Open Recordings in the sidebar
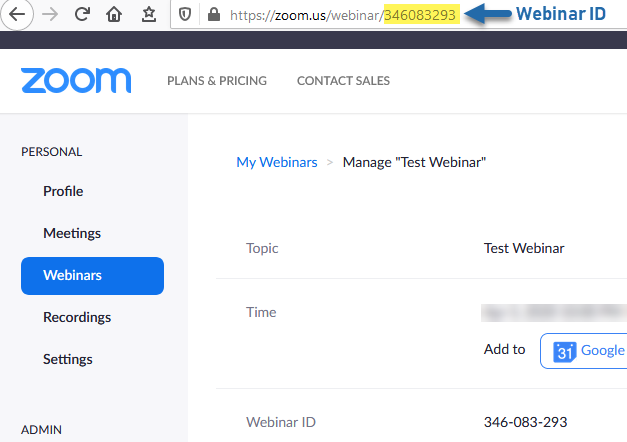Viewport: 627px width, 442px height. (x=77, y=317)
